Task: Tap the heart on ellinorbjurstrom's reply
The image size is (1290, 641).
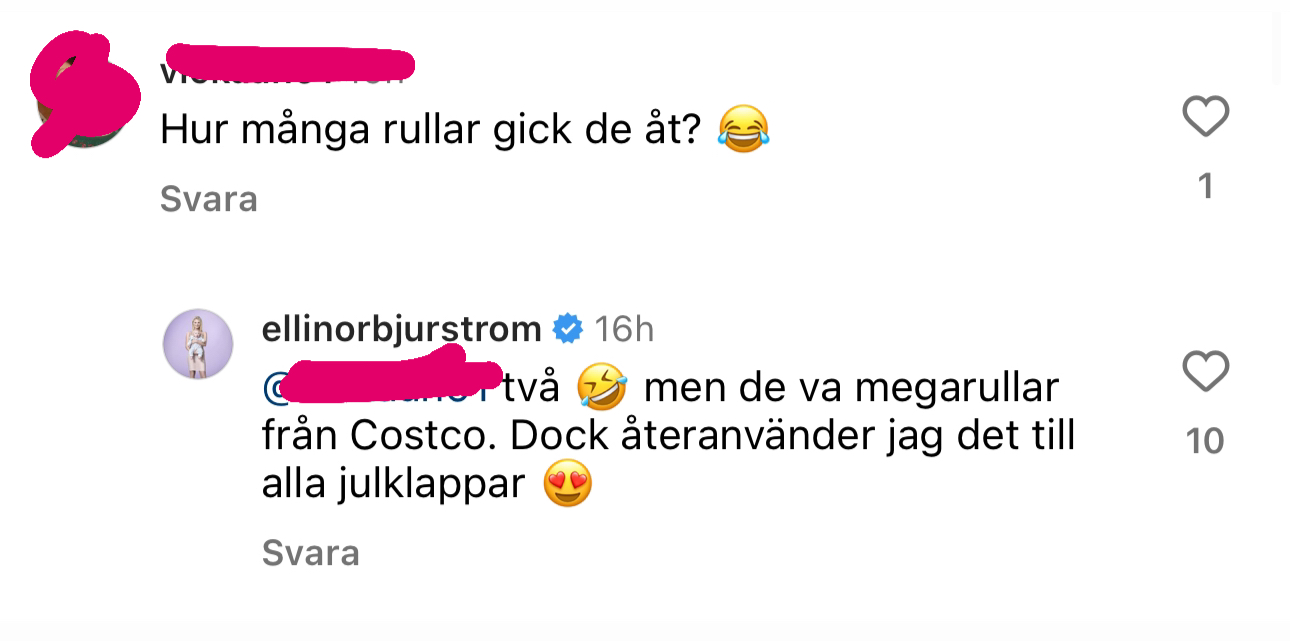Action: point(1205,372)
